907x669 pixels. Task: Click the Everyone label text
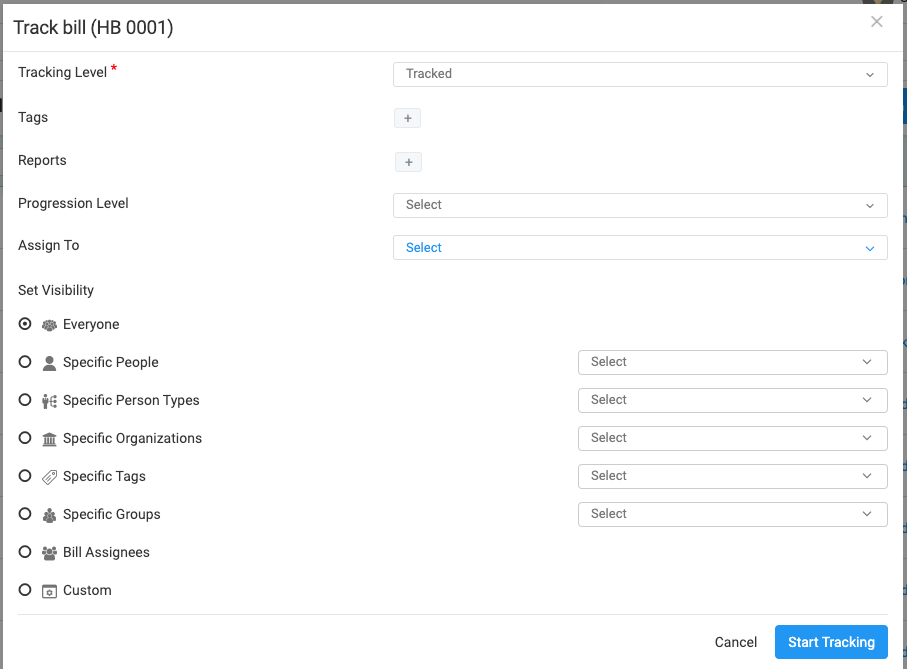coord(91,324)
